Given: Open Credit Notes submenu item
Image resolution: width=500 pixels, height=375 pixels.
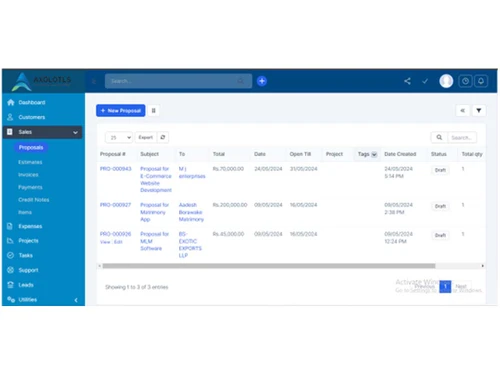Looking at the screenshot, I should [x=34, y=200].
